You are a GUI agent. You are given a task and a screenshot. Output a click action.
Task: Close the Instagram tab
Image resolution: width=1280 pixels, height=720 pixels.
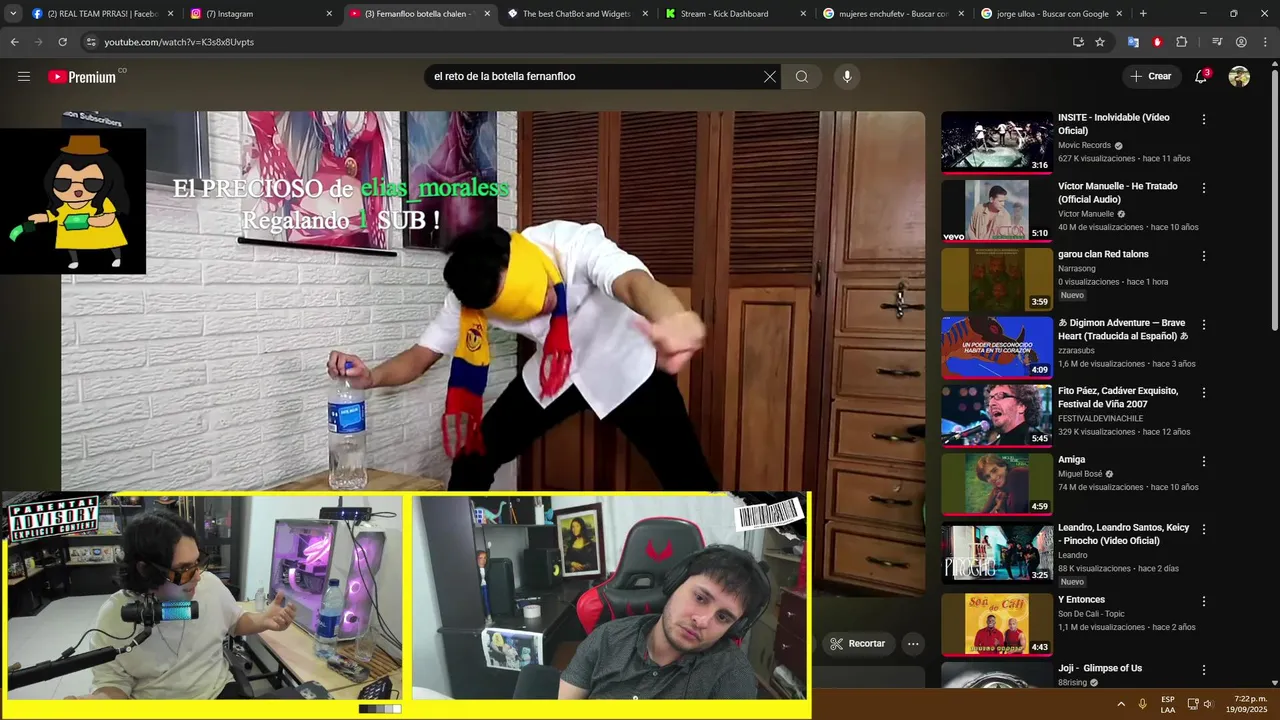pyautogui.click(x=329, y=14)
